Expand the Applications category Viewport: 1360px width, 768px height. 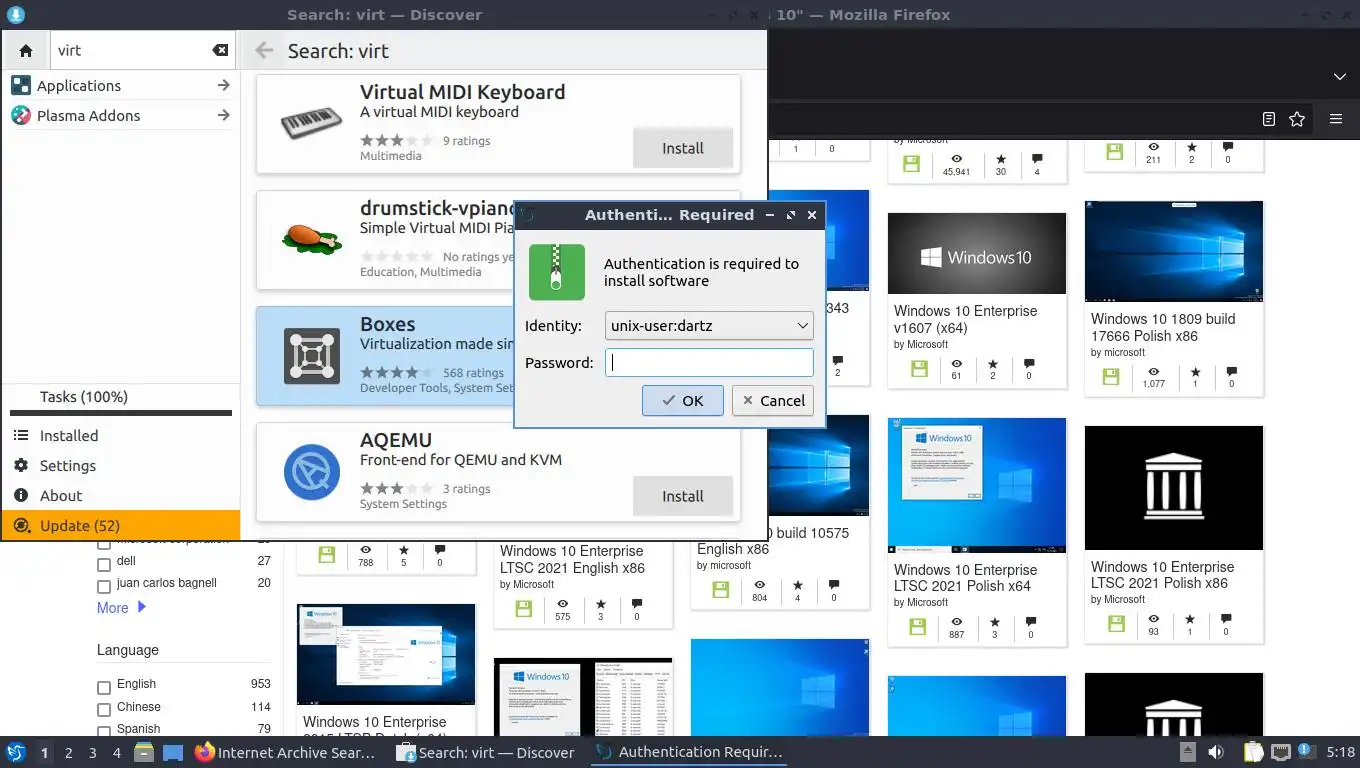[x=120, y=86]
